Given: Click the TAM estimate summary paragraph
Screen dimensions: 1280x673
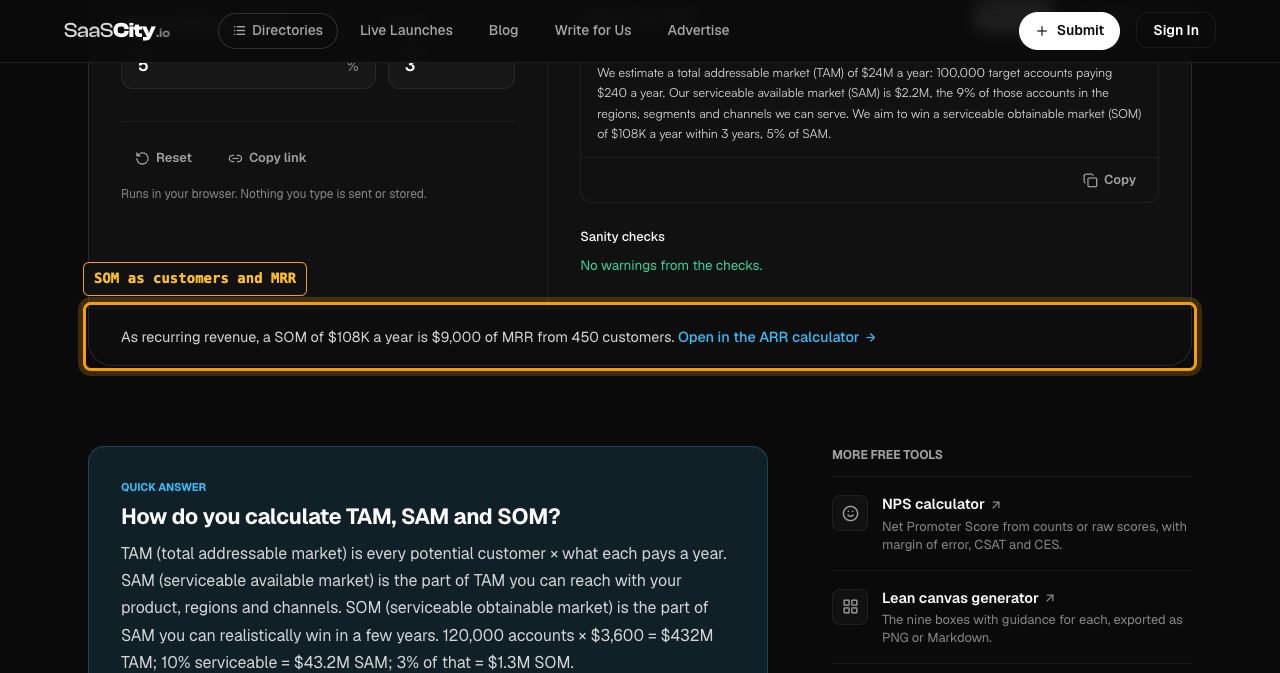Looking at the screenshot, I should pos(869,103).
